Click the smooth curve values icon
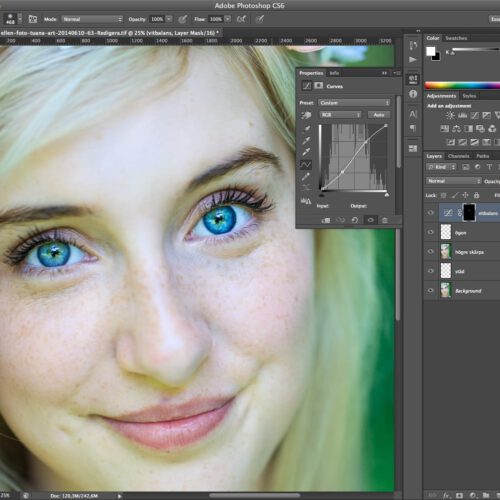500x500 pixels. 306,188
